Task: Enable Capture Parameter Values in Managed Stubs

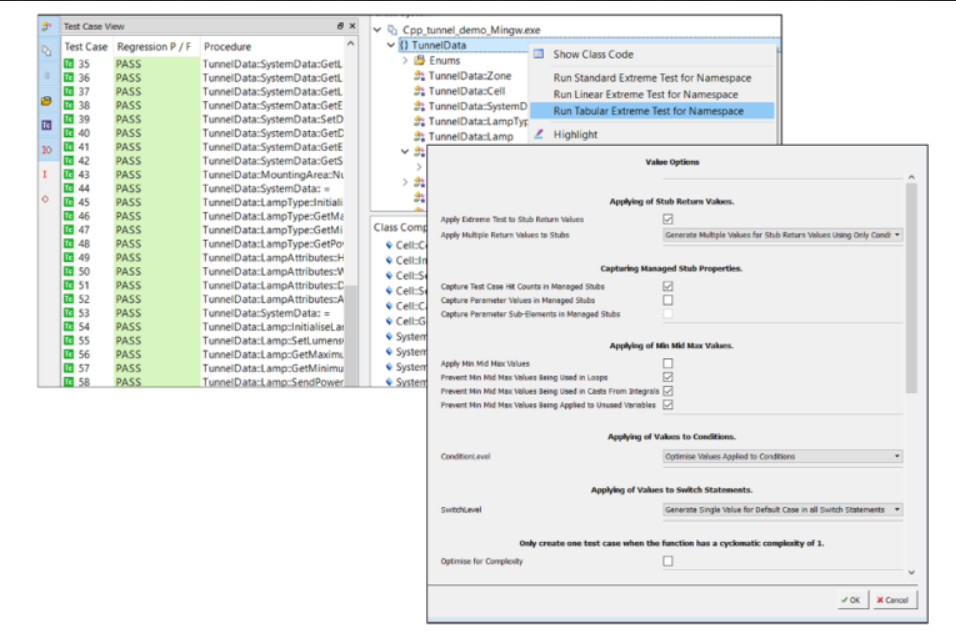Action: click(x=668, y=300)
